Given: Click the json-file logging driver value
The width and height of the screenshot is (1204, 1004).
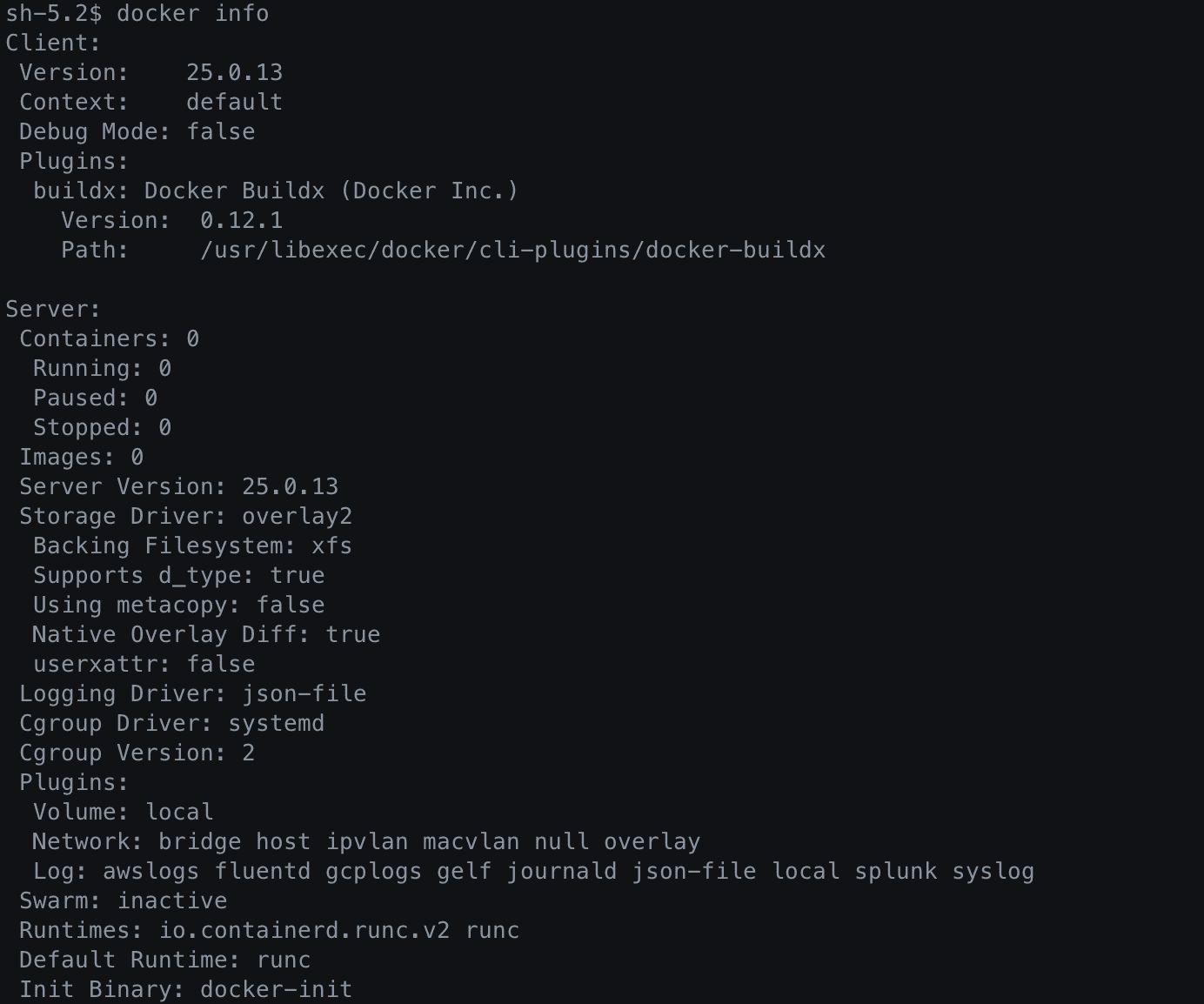Looking at the screenshot, I should tap(304, 693).
